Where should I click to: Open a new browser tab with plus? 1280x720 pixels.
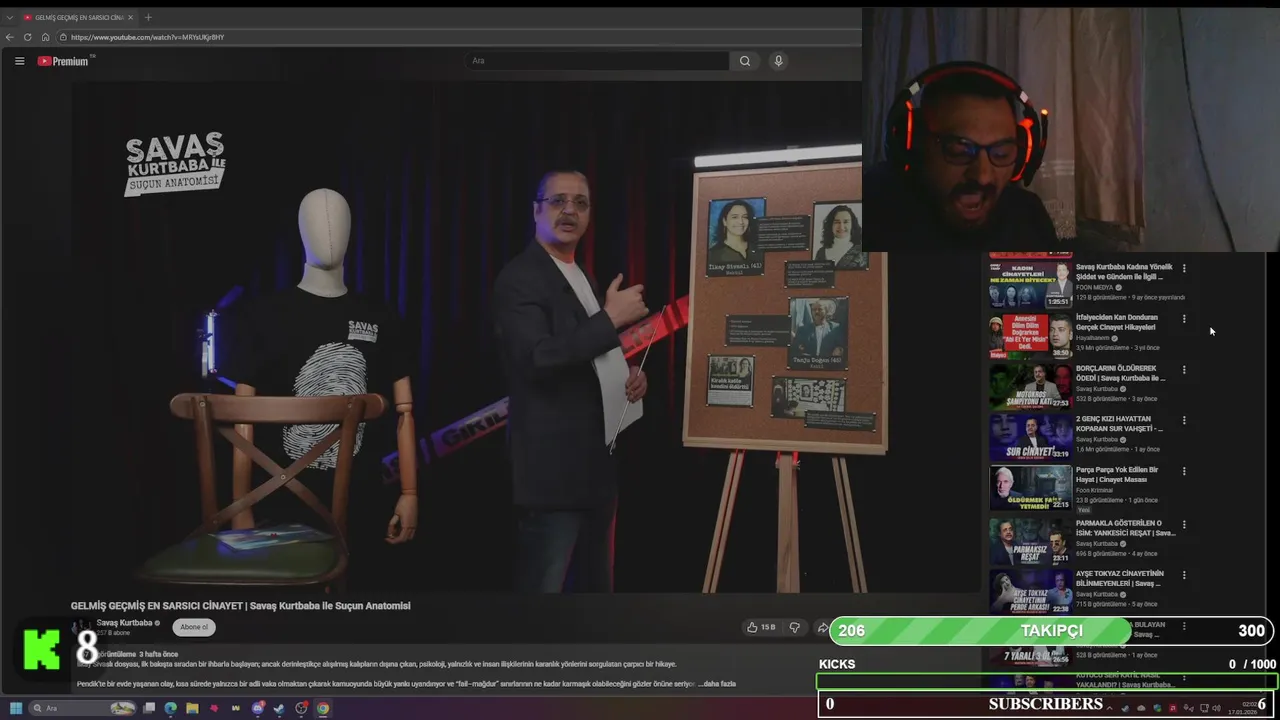[148, 17]
